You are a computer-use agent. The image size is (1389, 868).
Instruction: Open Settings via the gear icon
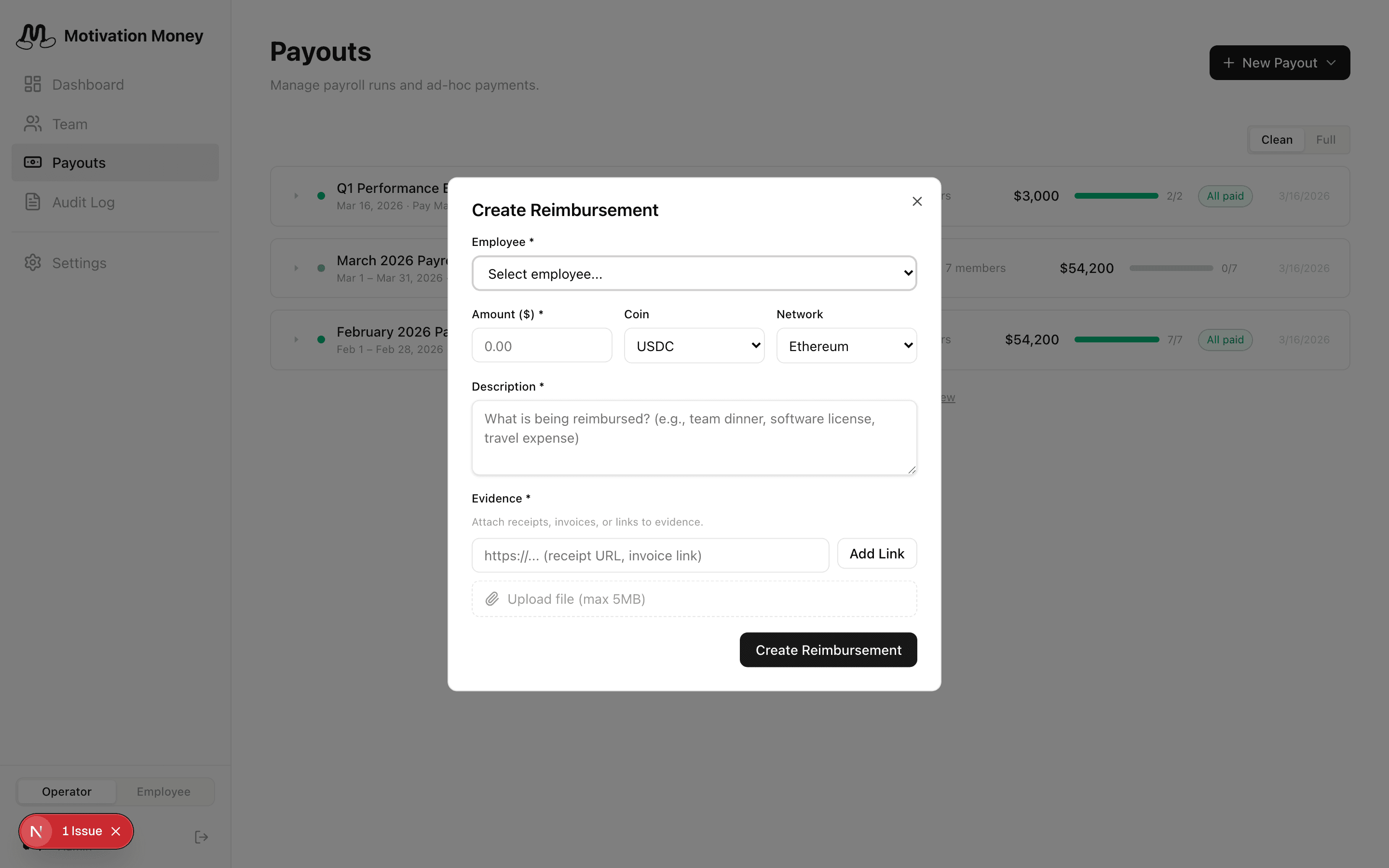33,263
